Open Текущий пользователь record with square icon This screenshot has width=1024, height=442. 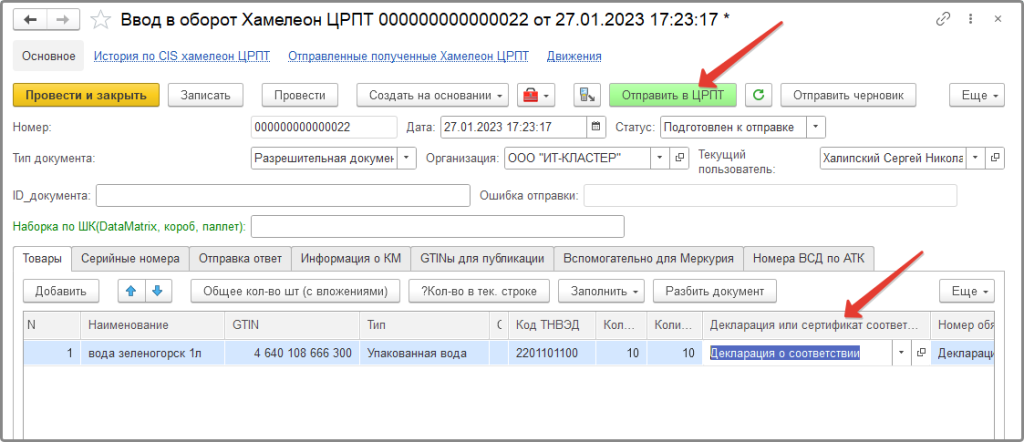coord(995,158)
